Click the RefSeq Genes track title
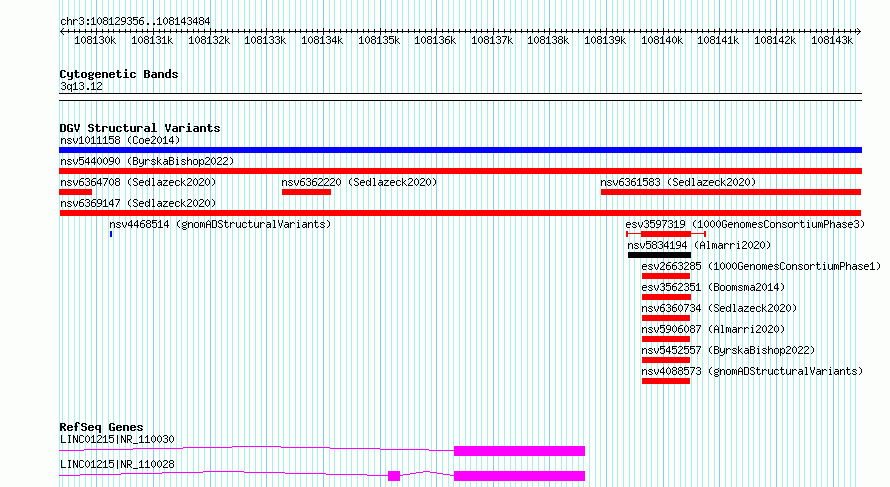This screenshot has height=487, width=890. 101,427
